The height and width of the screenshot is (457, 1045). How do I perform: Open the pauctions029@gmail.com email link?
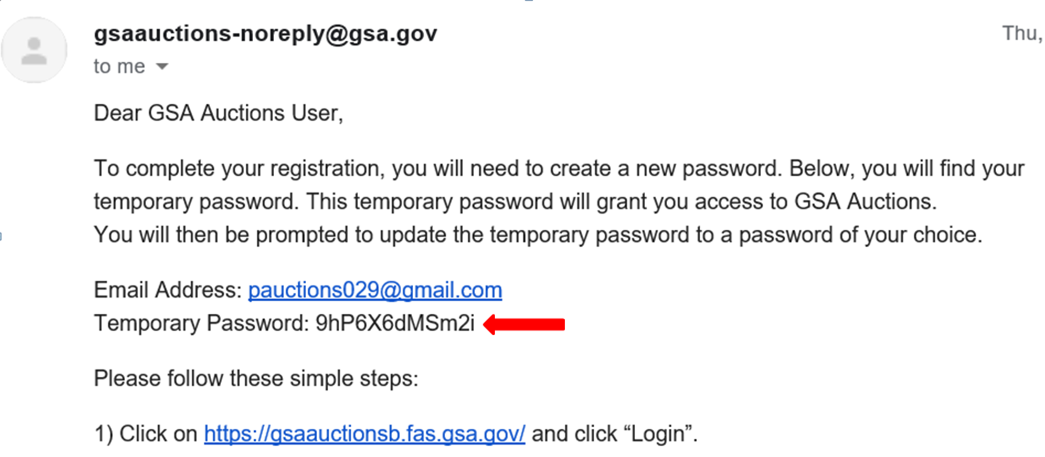(375, 291)
